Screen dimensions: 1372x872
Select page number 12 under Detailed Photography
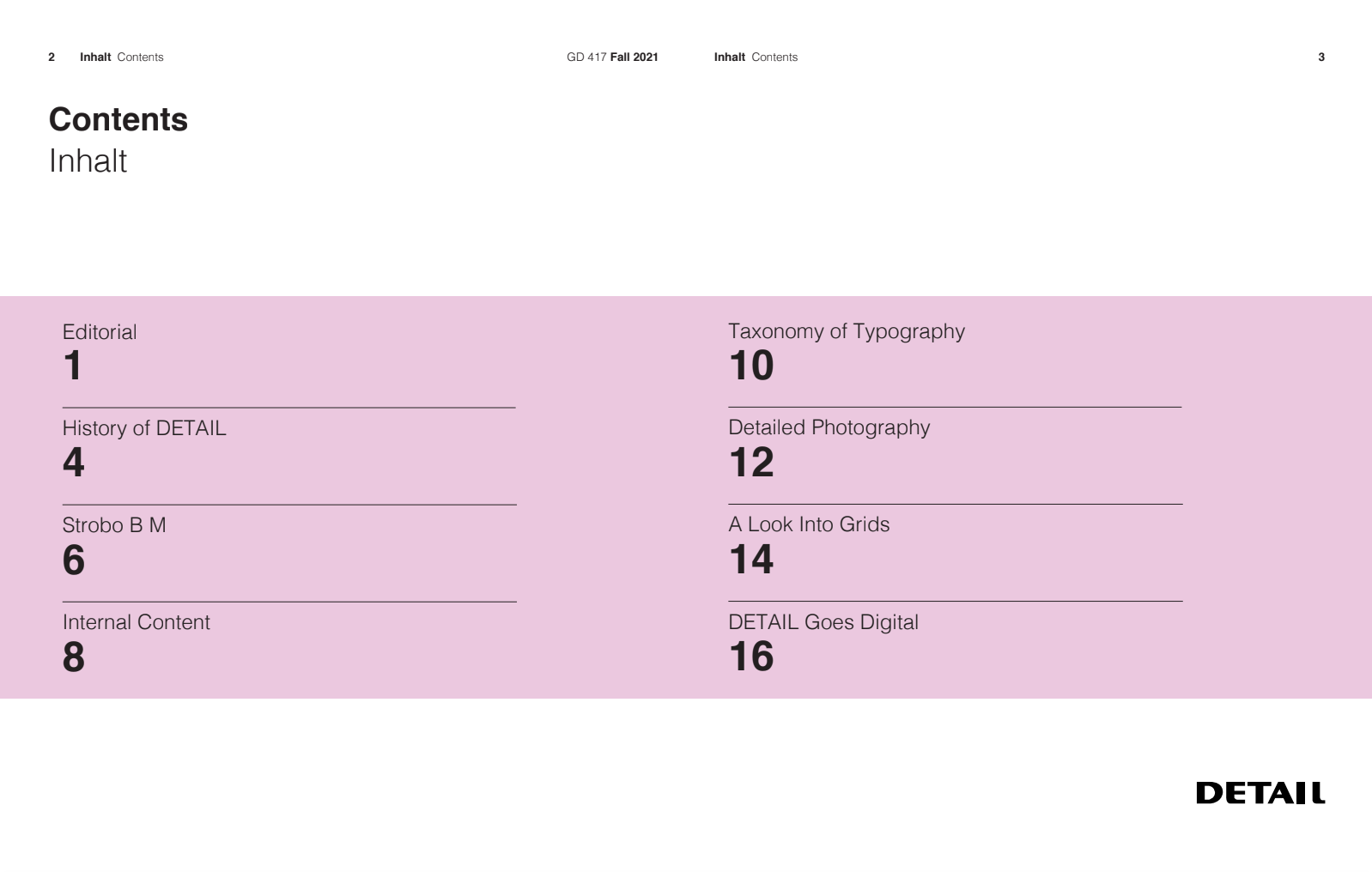tap(751, 463)
